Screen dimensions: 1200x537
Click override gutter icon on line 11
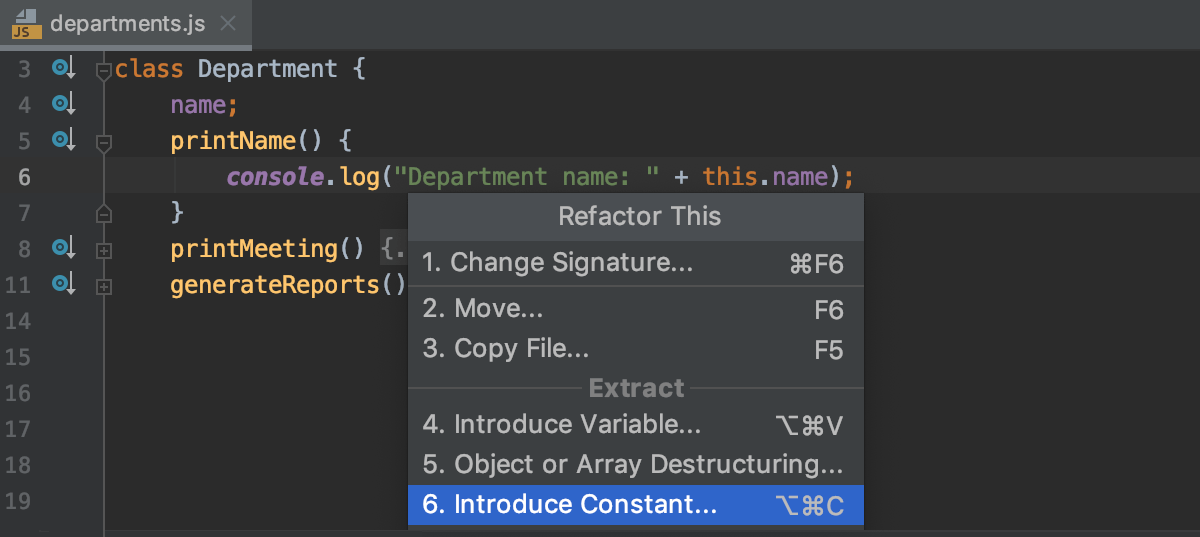click(x=64, y=284)
